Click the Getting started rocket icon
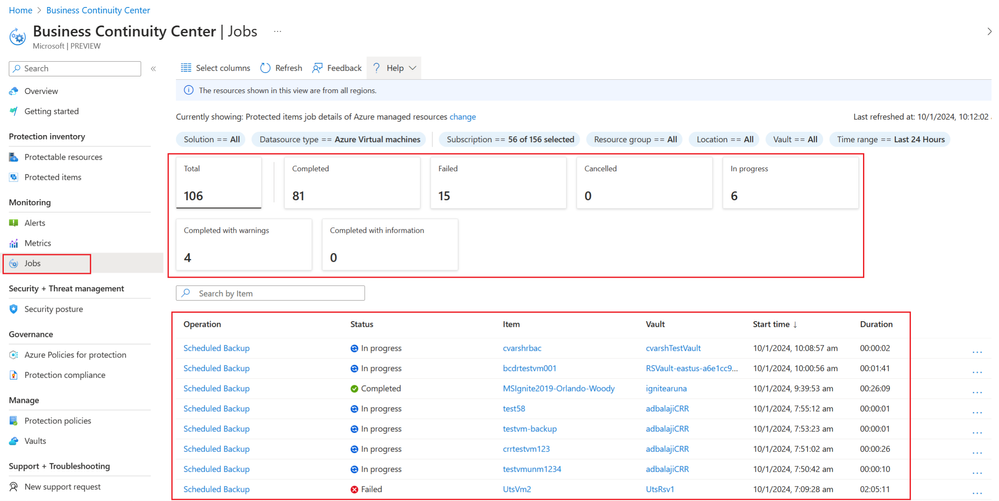Screen dimensions: 999x501 coord(14,111)
